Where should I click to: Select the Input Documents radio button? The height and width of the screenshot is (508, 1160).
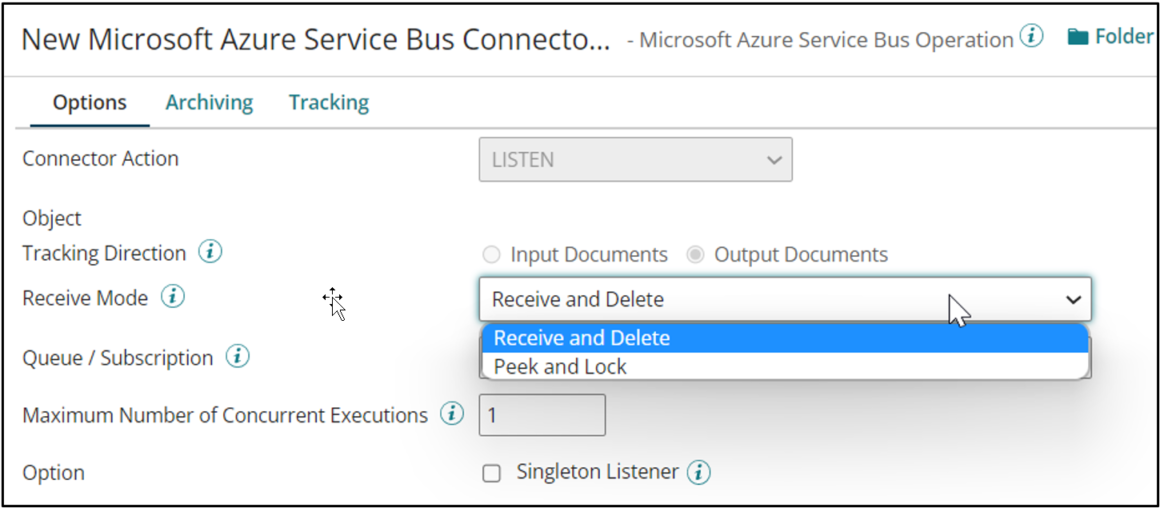click(x=490, y=255)
